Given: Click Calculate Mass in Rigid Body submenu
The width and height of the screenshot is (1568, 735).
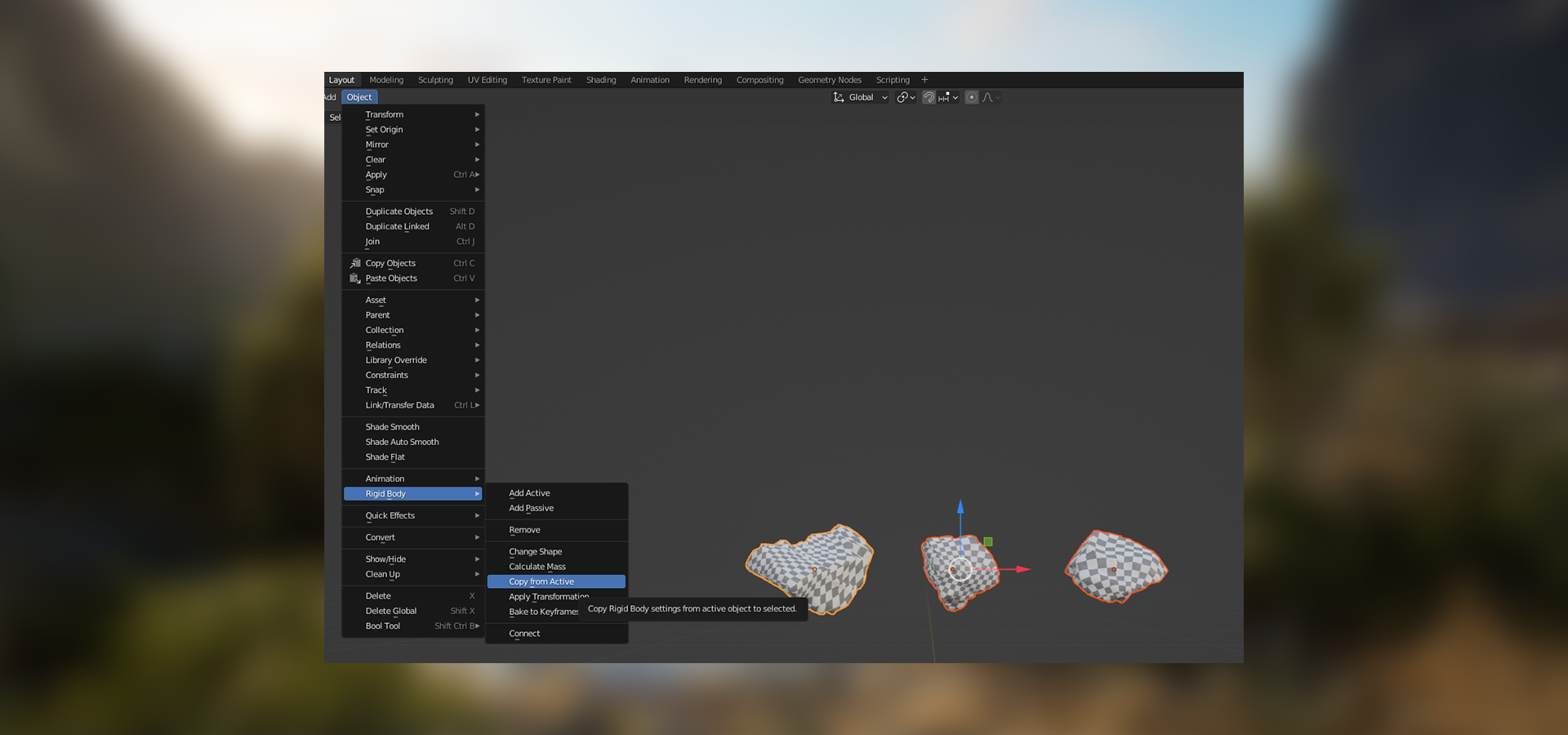Looking at the screenshot, I should [537, 567].
